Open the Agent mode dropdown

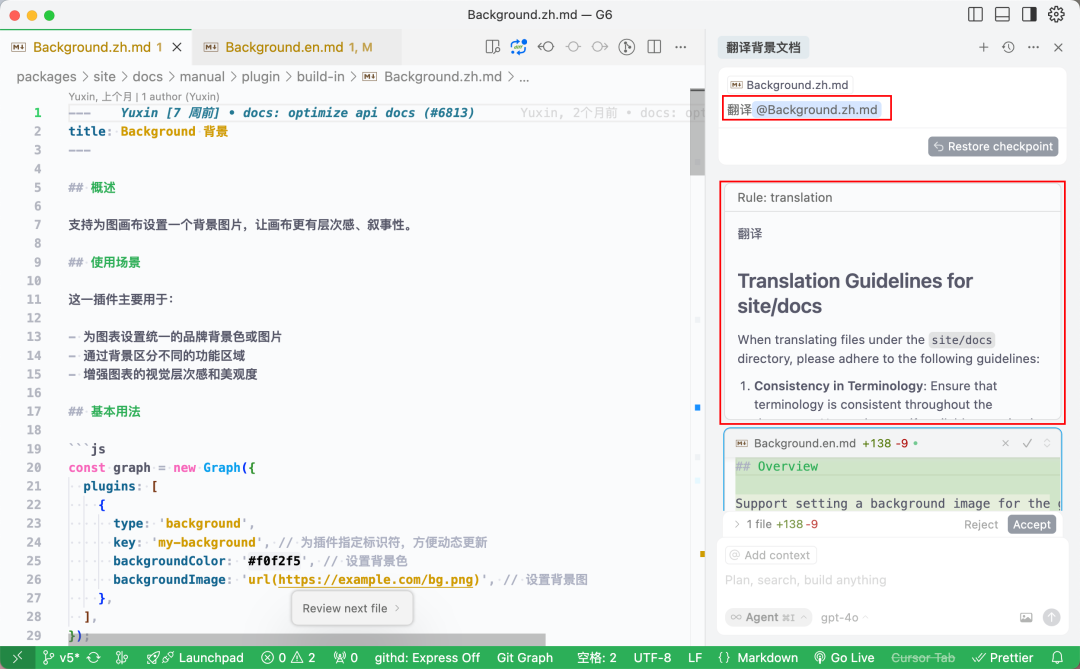(769, 617)
